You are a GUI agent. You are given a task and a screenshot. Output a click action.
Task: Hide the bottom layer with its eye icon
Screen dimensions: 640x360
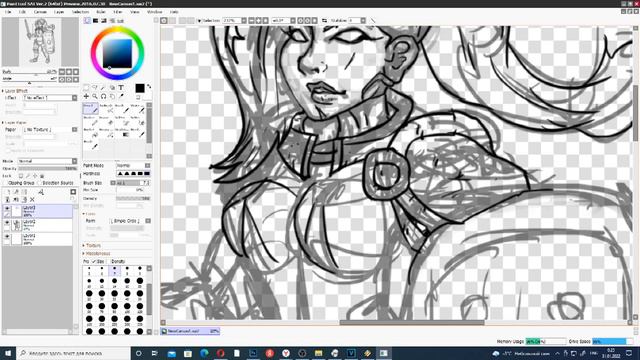[x=7, y=237]
